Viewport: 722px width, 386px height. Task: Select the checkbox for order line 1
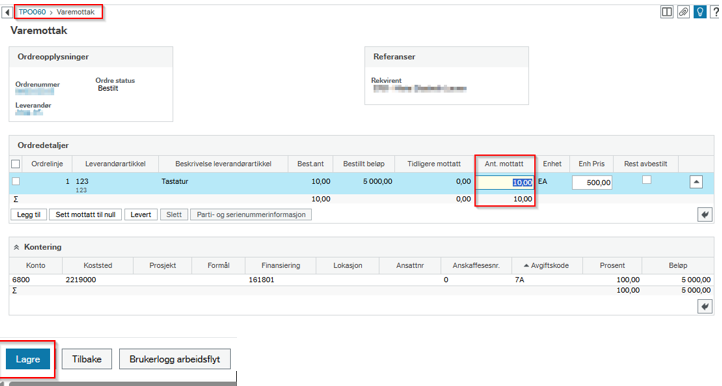[16, 181]
